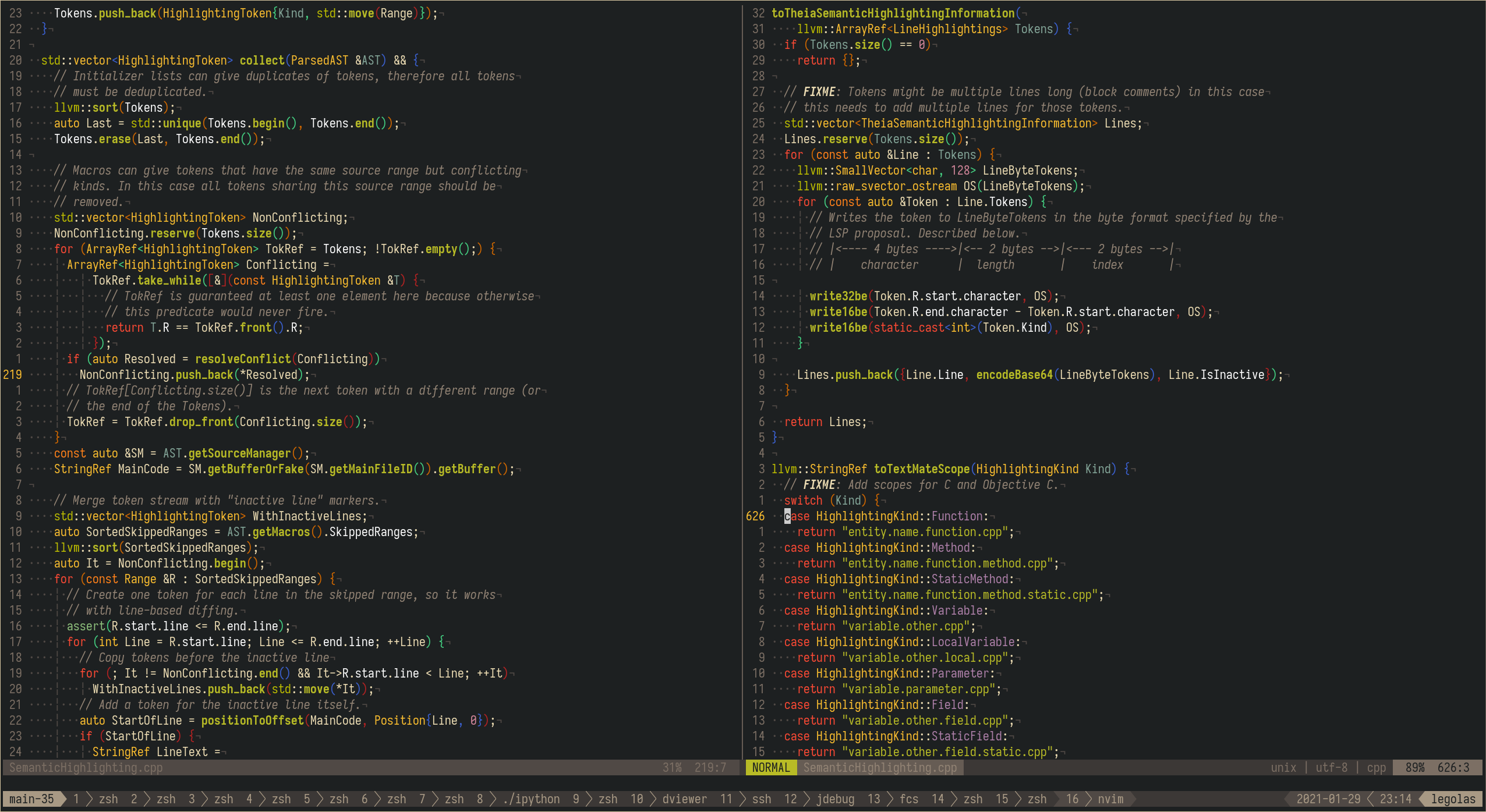Click the main-35 tmux session label
1486x812 pixels.
[x=31, y=799]
